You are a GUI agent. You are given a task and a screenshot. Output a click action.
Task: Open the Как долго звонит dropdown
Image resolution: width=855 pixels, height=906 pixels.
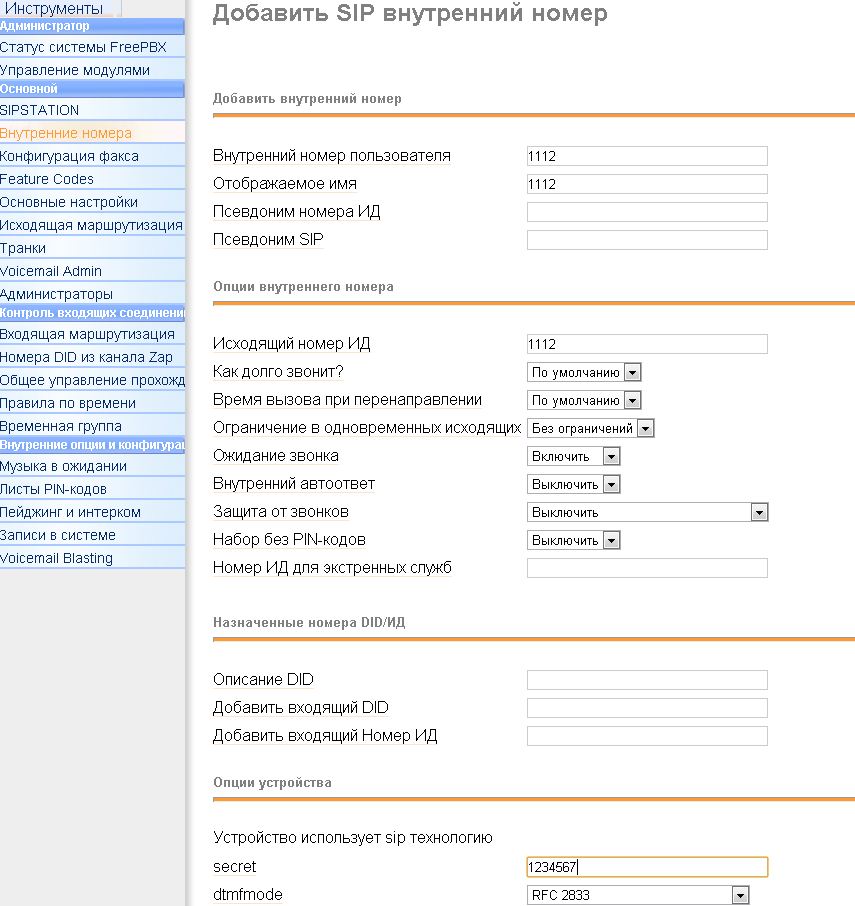pos(584,372)
